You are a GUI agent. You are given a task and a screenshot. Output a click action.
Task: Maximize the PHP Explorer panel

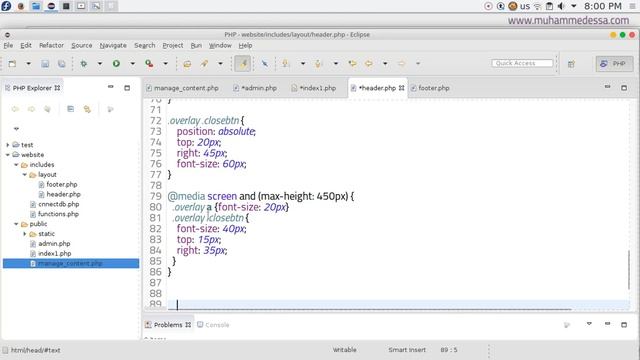coord(127,88)
